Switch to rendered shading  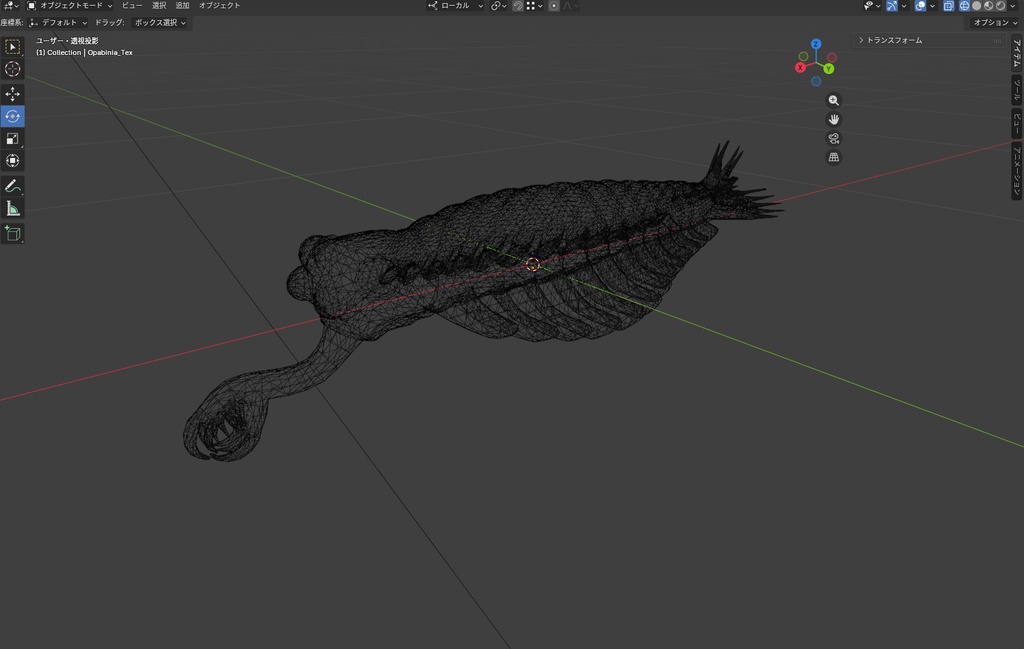[1000, 6]
